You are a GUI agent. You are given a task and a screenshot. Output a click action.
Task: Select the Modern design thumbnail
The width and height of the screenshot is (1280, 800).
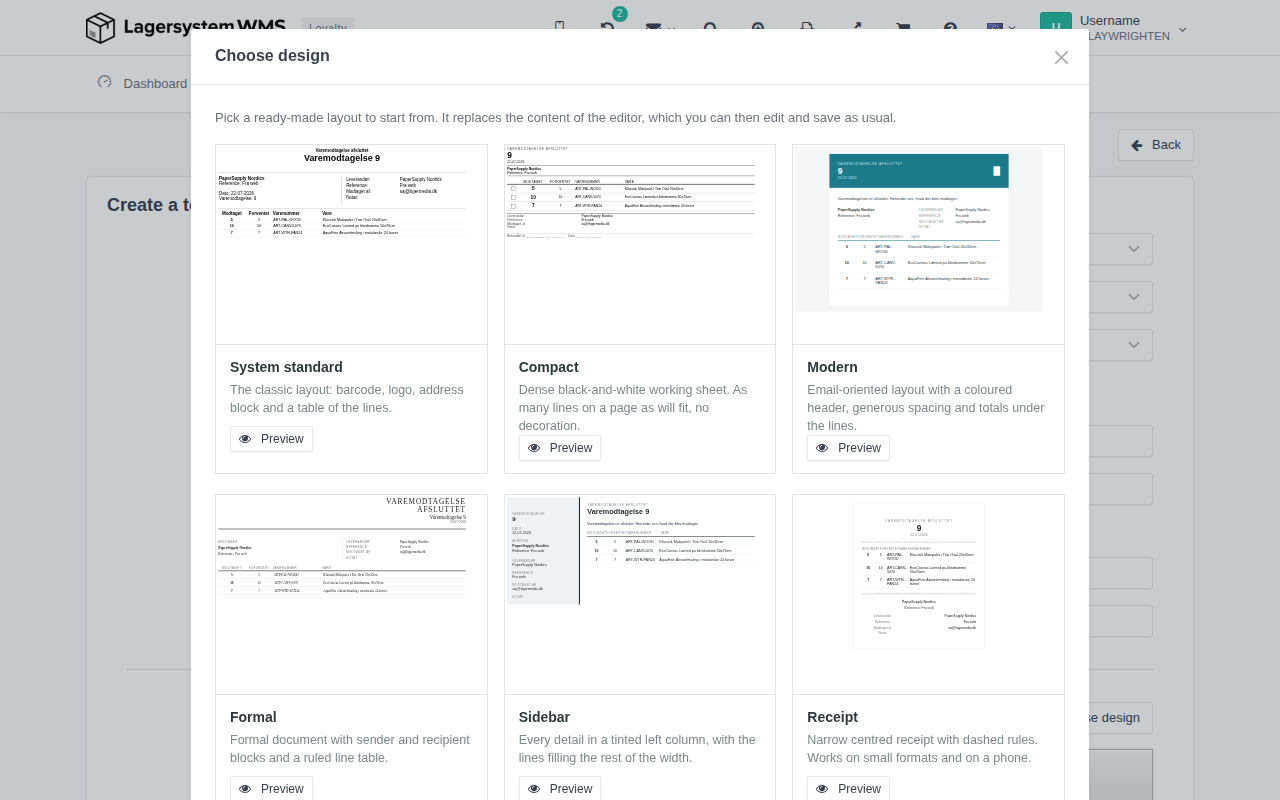(x=928, y=245)
